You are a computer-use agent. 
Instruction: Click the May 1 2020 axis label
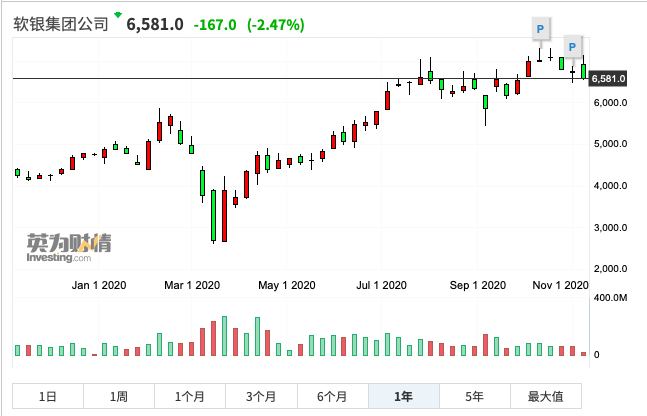click(x=287, y=285)
